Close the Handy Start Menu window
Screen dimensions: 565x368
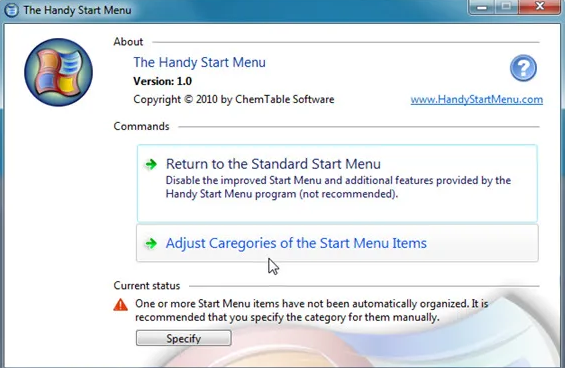tap(540, 6)
